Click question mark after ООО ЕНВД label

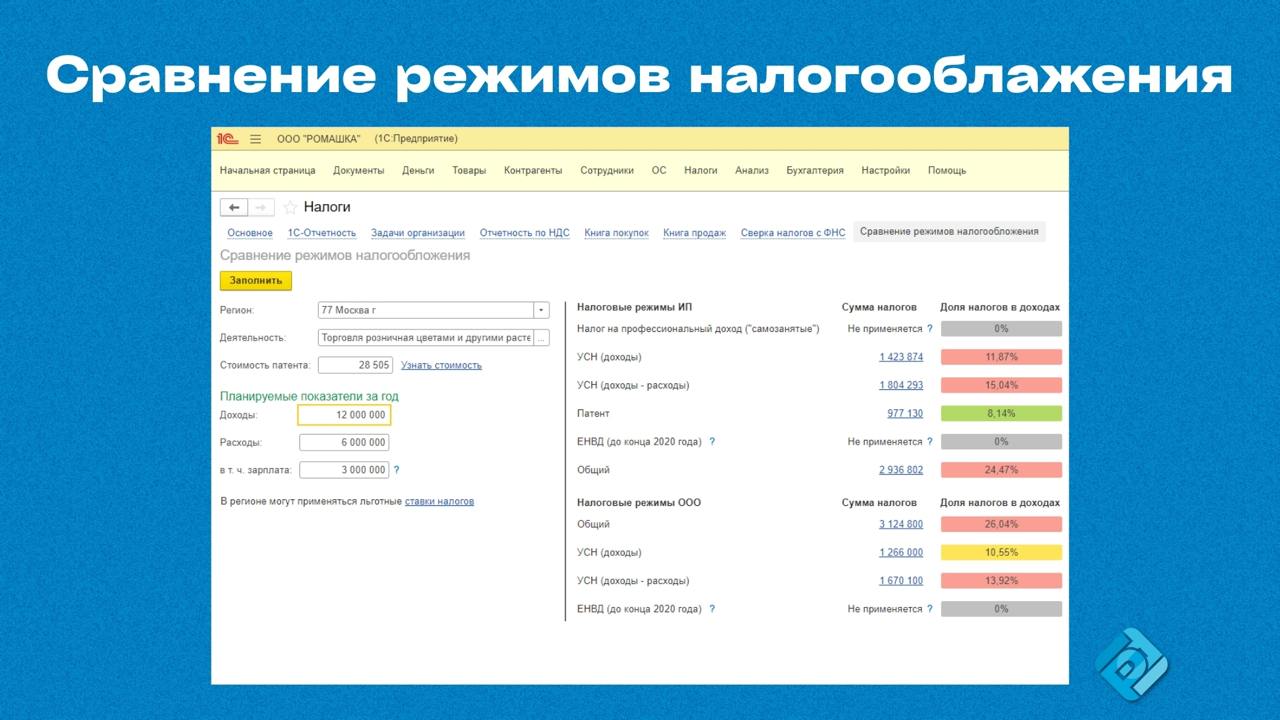coord(712,609)
